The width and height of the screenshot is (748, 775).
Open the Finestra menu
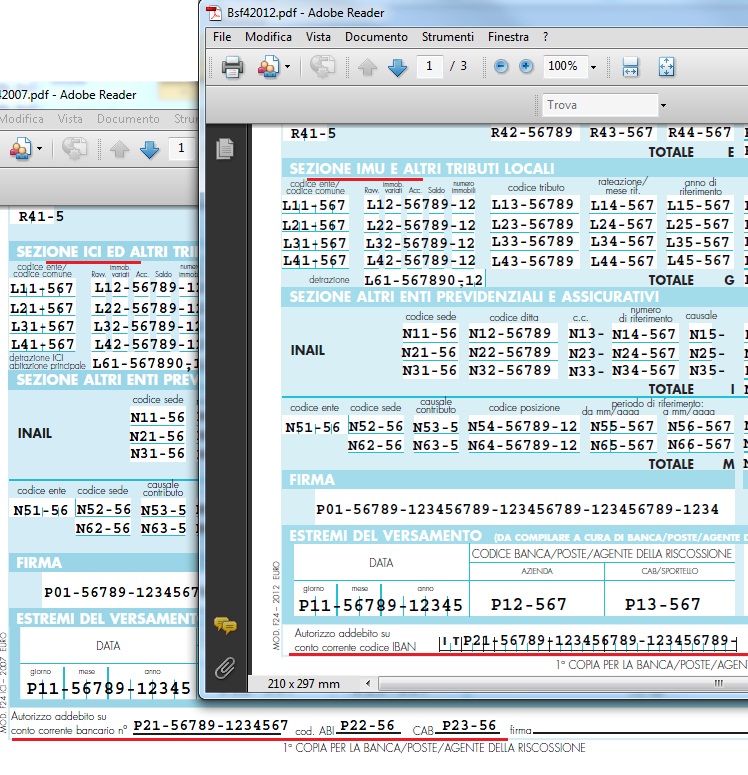[508, 37]
